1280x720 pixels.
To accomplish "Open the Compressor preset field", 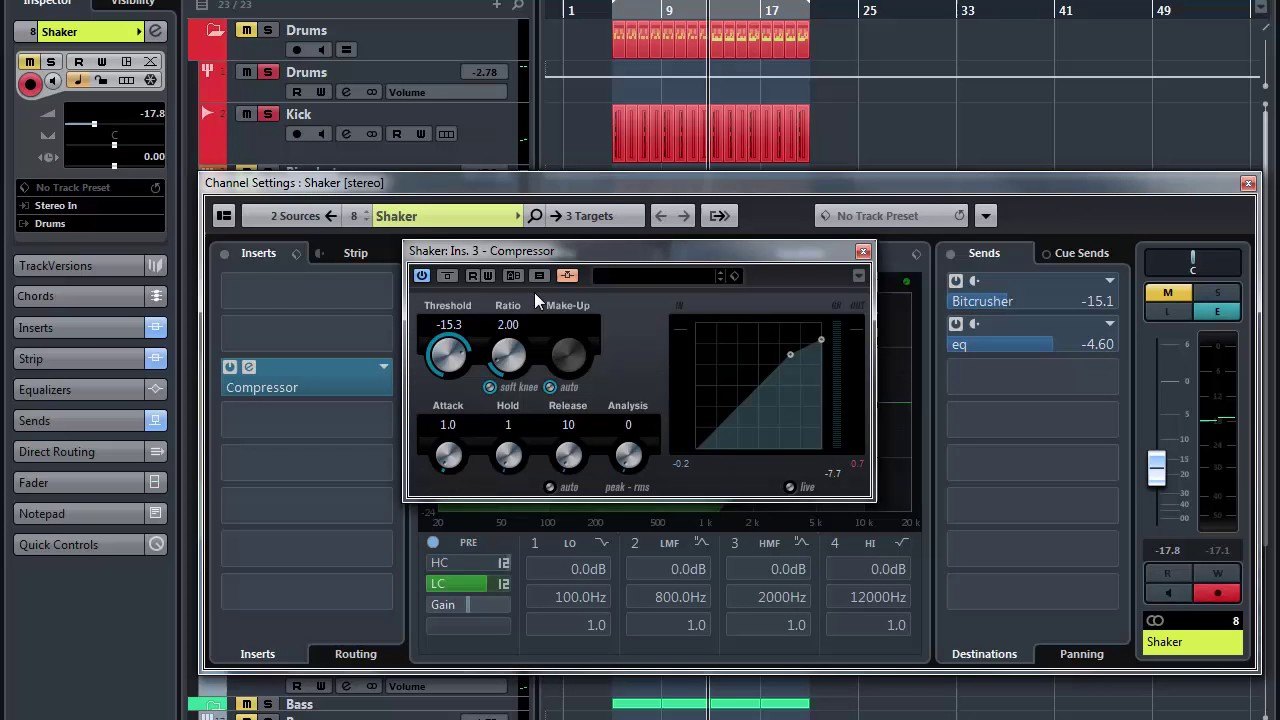I will coord(657,276).
